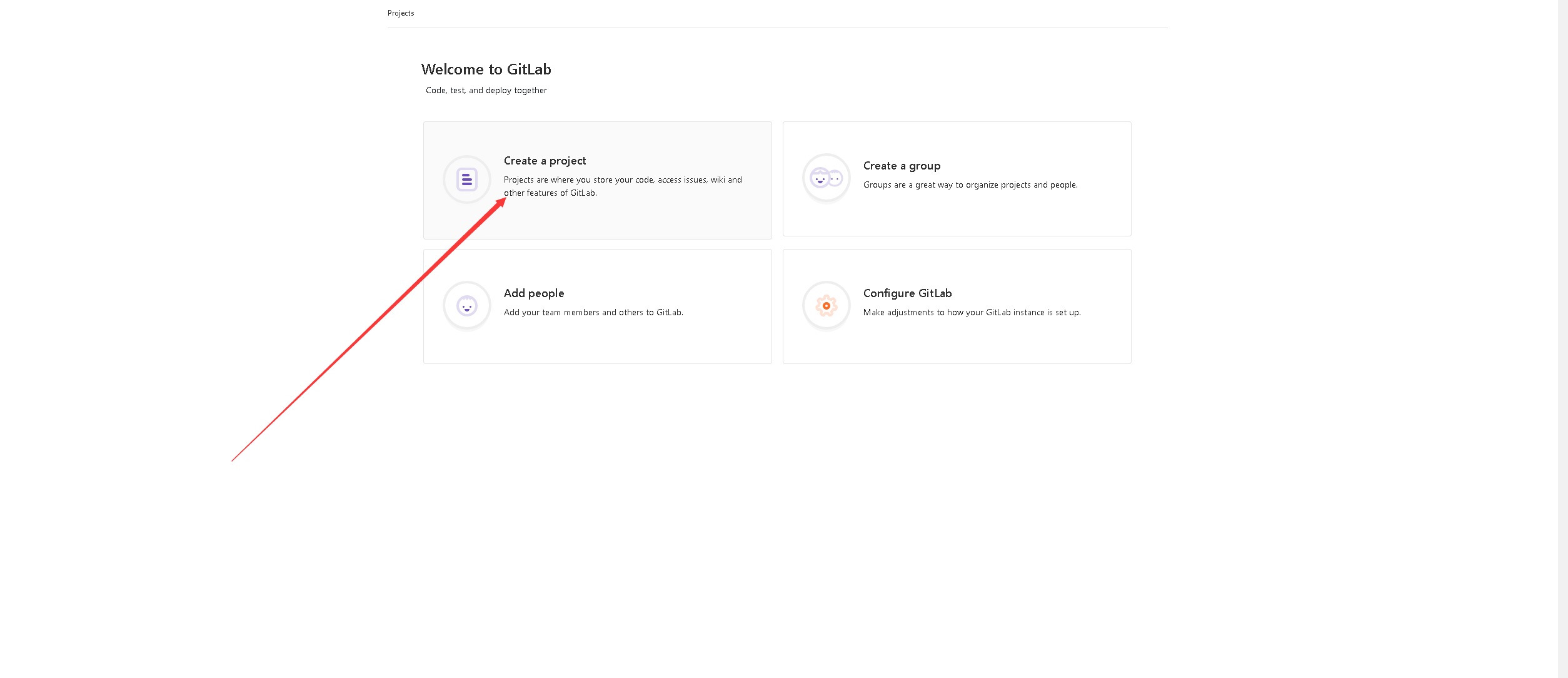1568x678 pixels.
Task: Click the Create a project document icon
Action: pos(466,180)
